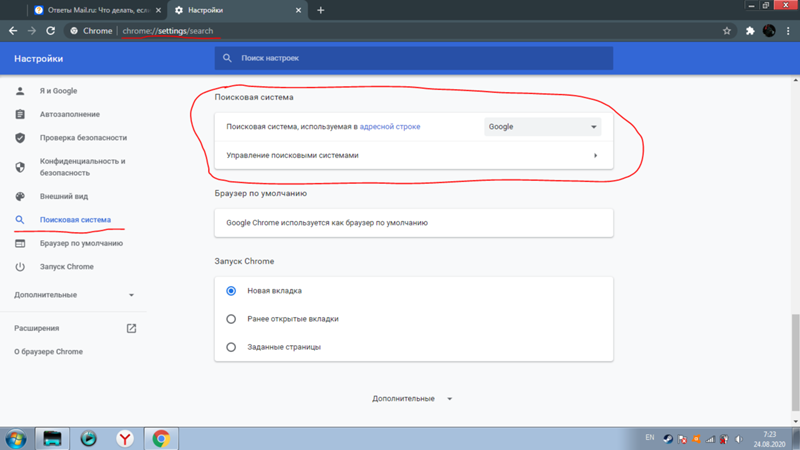Screen dimensions: 800x450
Task: Close the Настройки tab
Action: coord(298,10)
